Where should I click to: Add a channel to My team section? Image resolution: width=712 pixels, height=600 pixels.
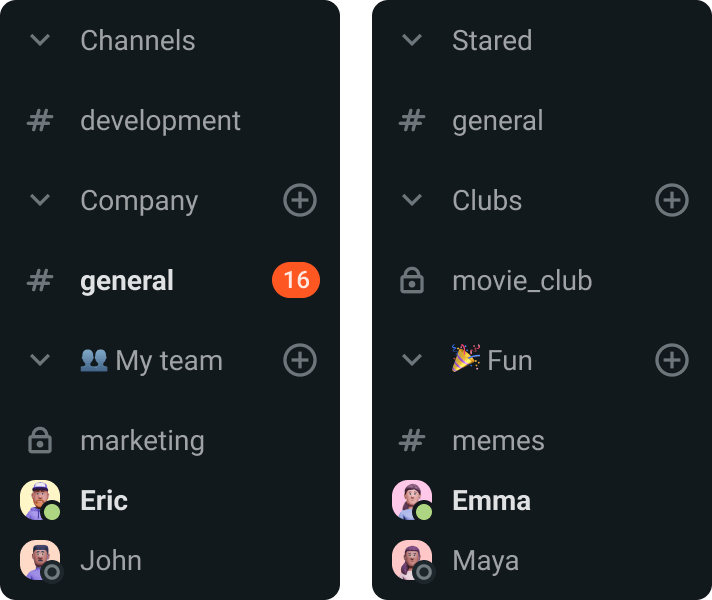tap(300, 360)
